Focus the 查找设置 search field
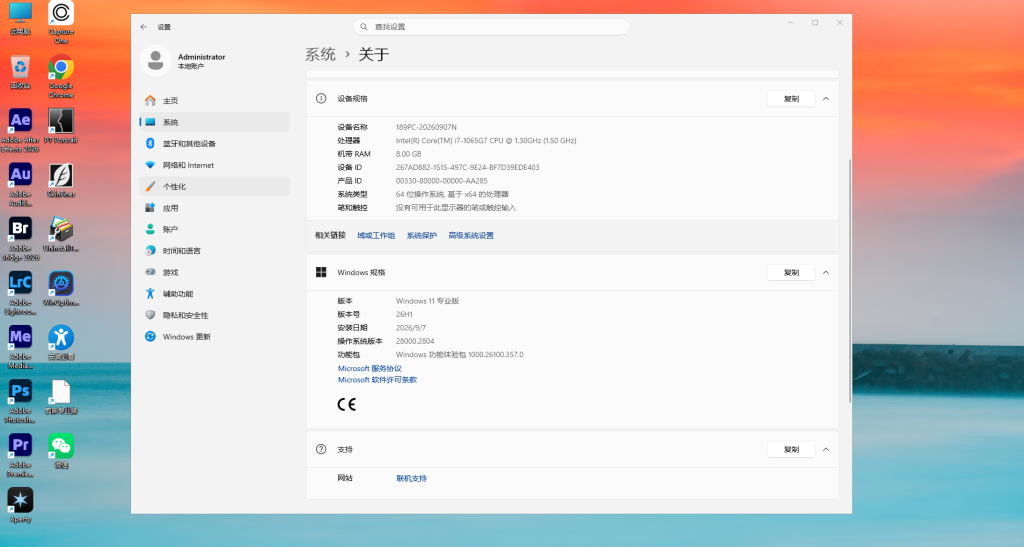The width and height of the screenshot is (1024, 547). (492, 27)
